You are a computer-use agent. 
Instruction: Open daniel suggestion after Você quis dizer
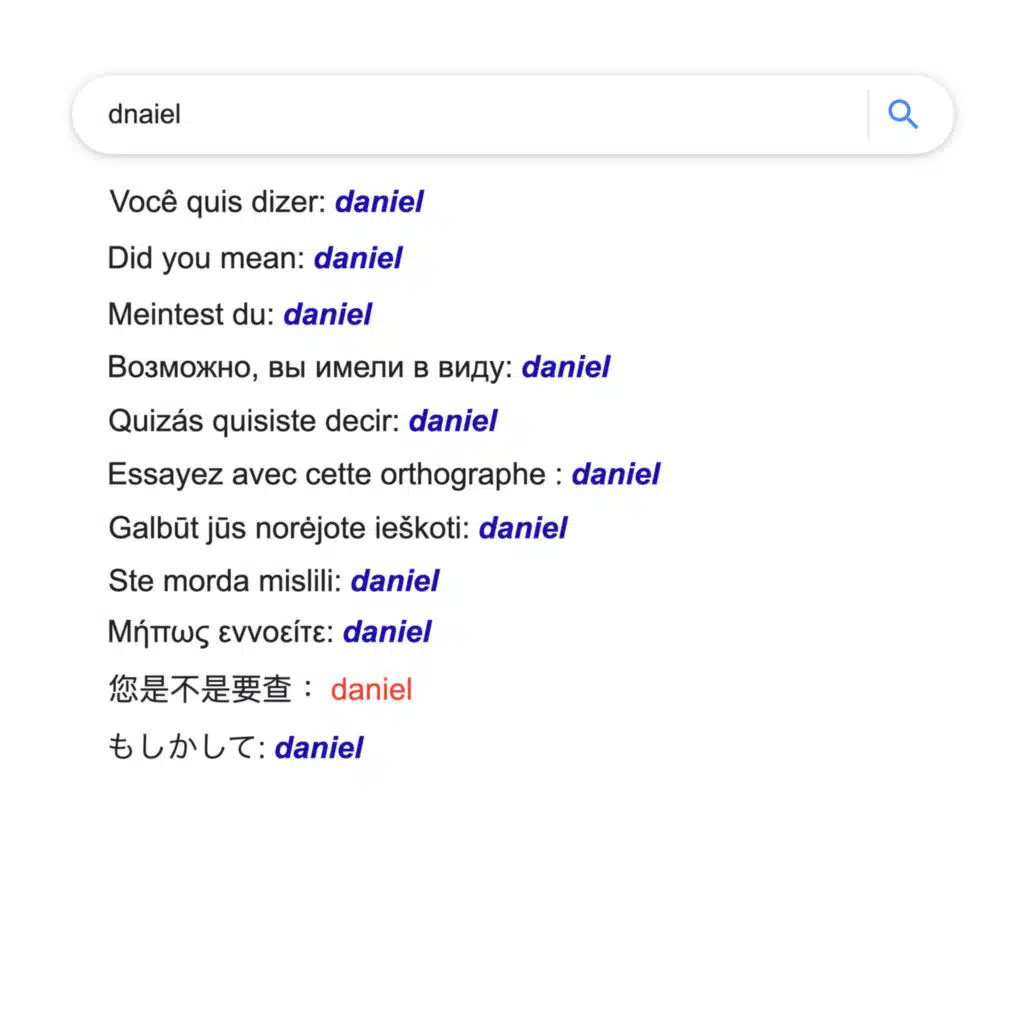[379, 202]
